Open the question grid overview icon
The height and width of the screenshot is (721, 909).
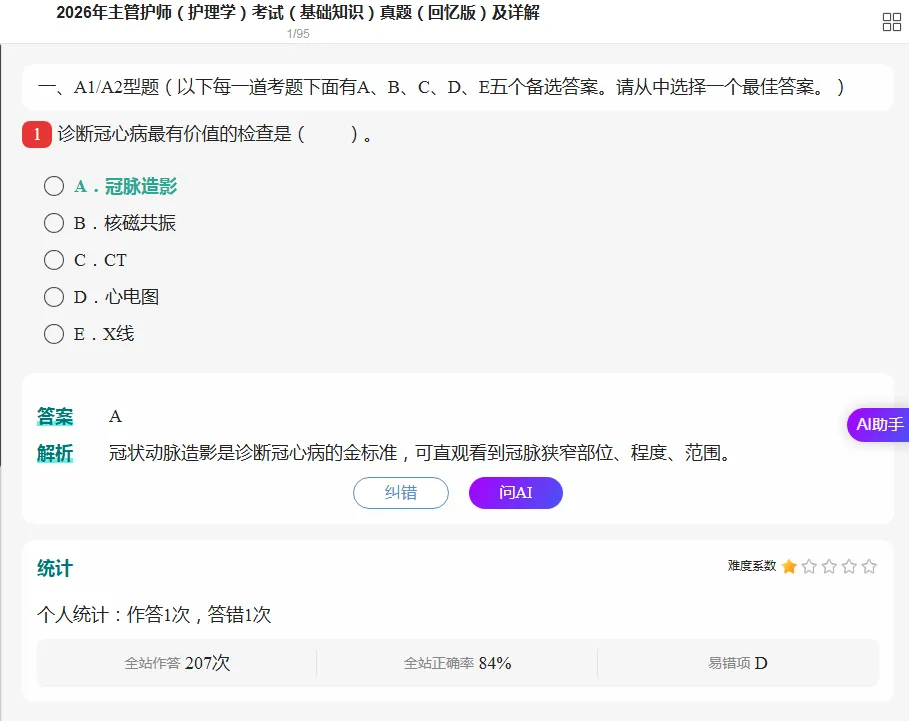(x=891, y=22)
